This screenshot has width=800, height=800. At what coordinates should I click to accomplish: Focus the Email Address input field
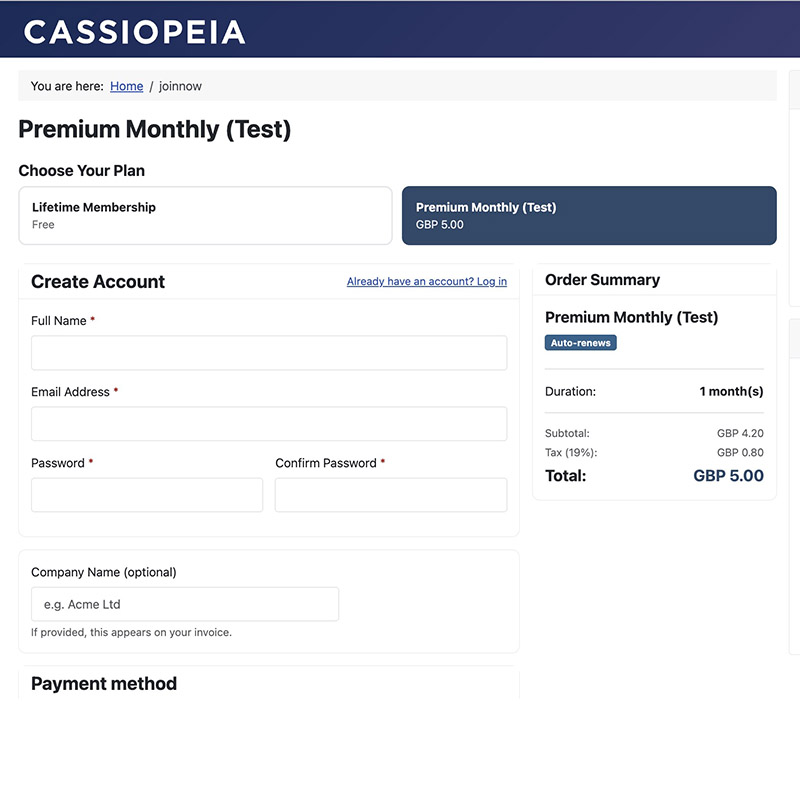pyautogui.click(x=269, y=423)
